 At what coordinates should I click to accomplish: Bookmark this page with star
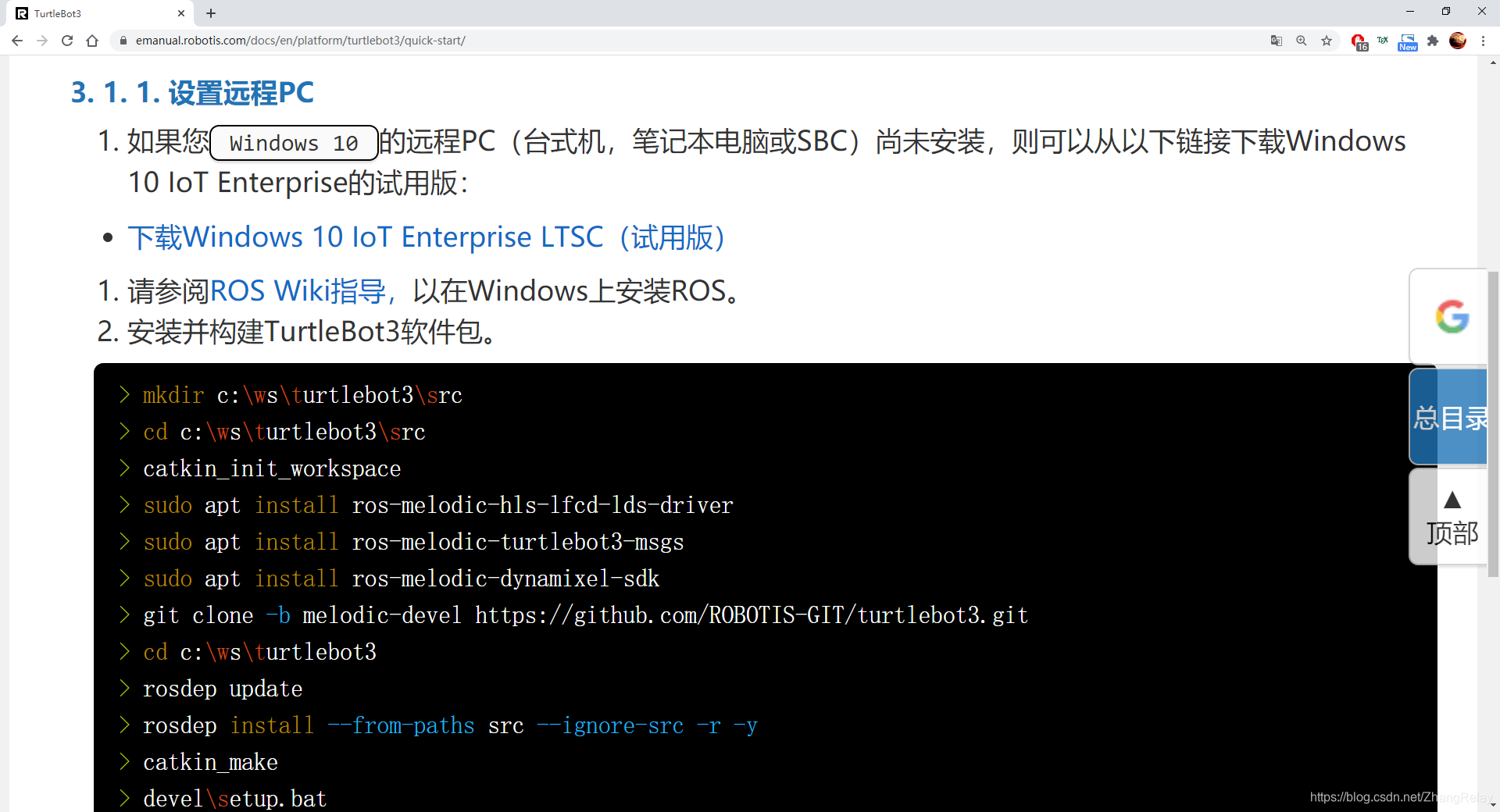point(1327,41)
